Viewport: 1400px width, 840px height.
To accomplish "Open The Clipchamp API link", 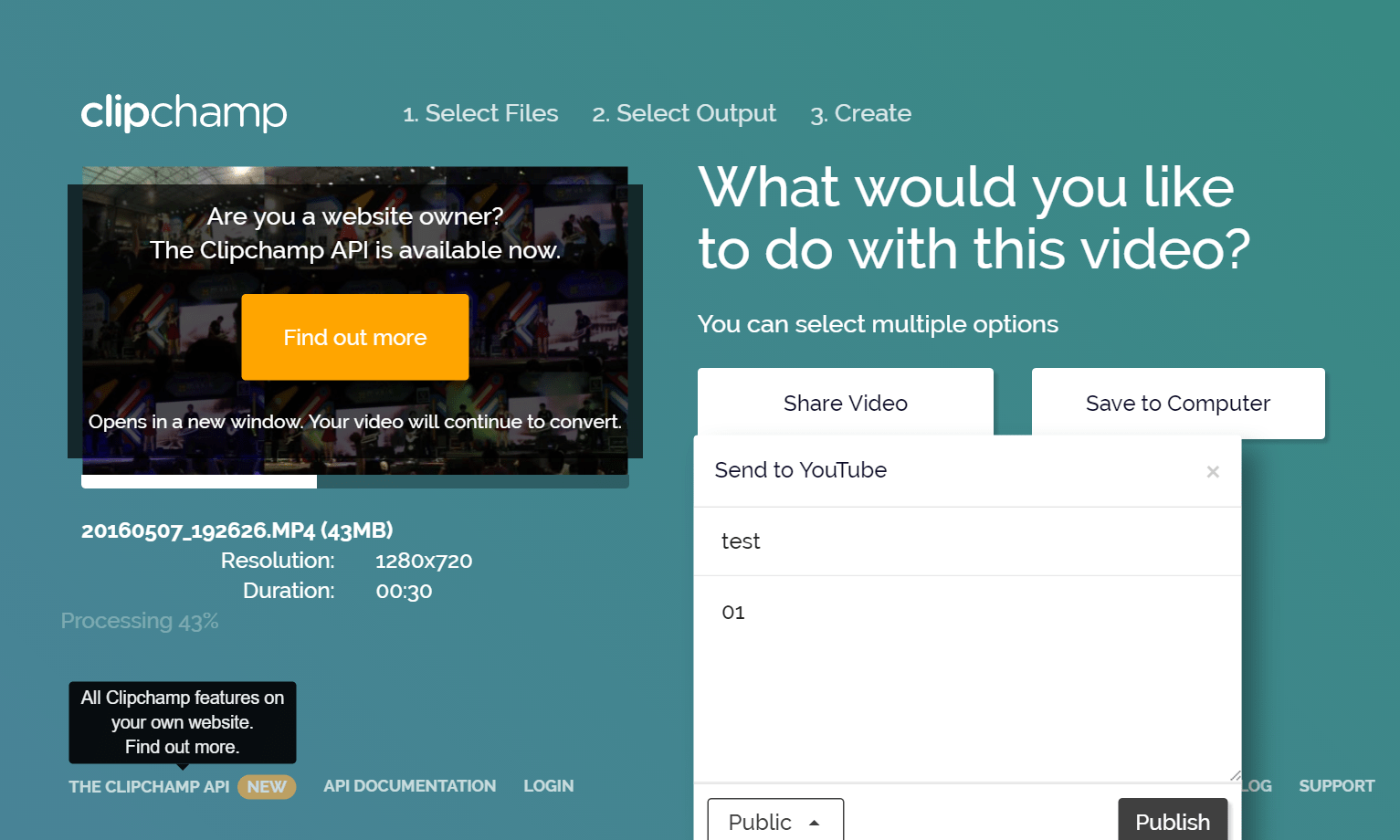I will tap(149, 786).
